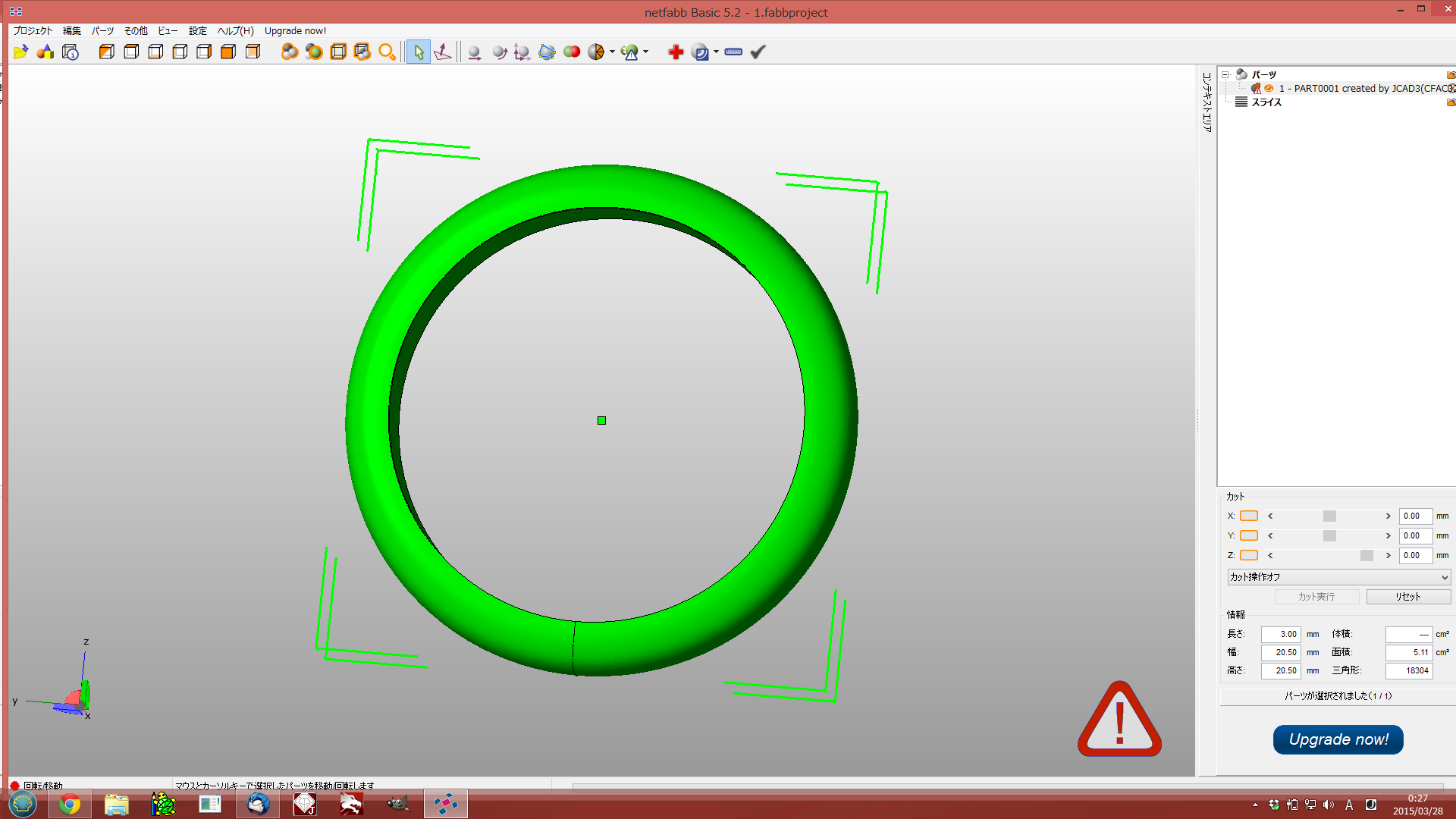Open the measurement icon dropdown arrow
The width and height of the screenshot is (1456, 819).
pyautogui.click(x=716, y=52)
